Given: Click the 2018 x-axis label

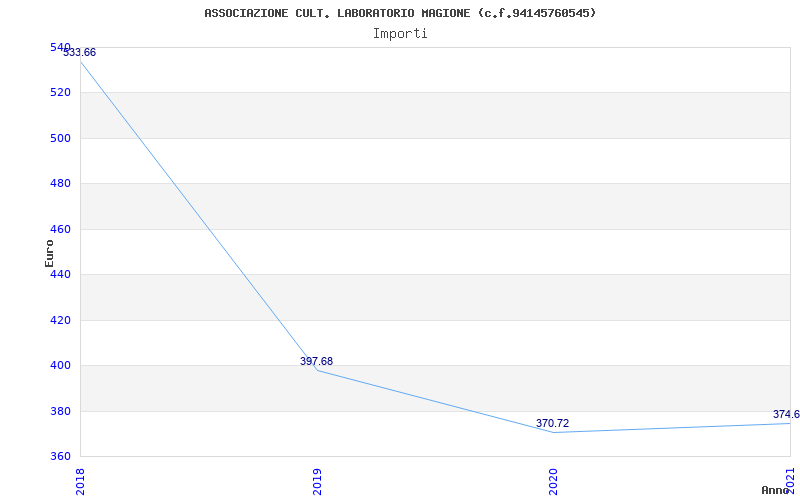Looking at the screenshot, I should (80, 482).
